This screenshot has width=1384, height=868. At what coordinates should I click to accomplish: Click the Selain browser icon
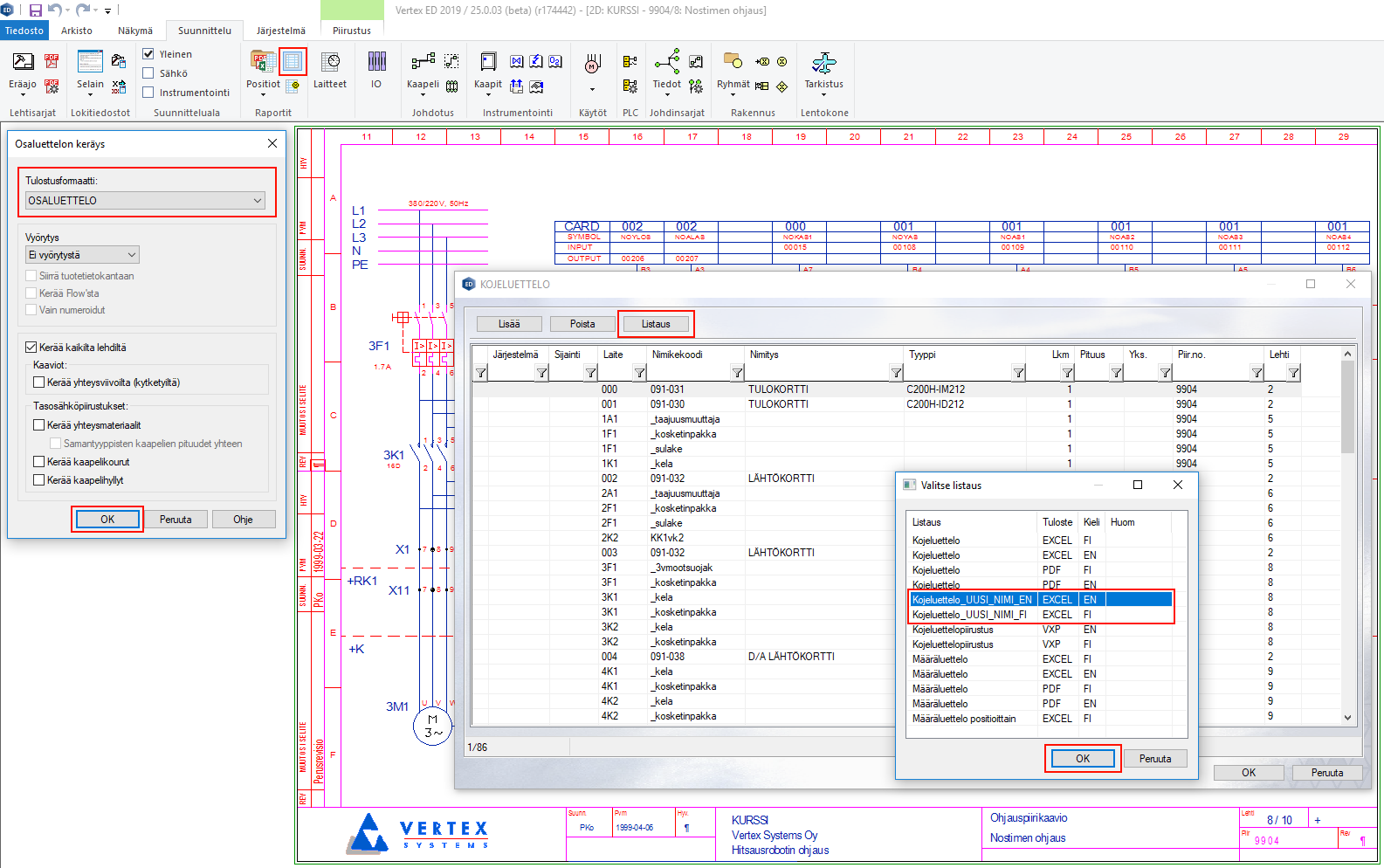90,63
